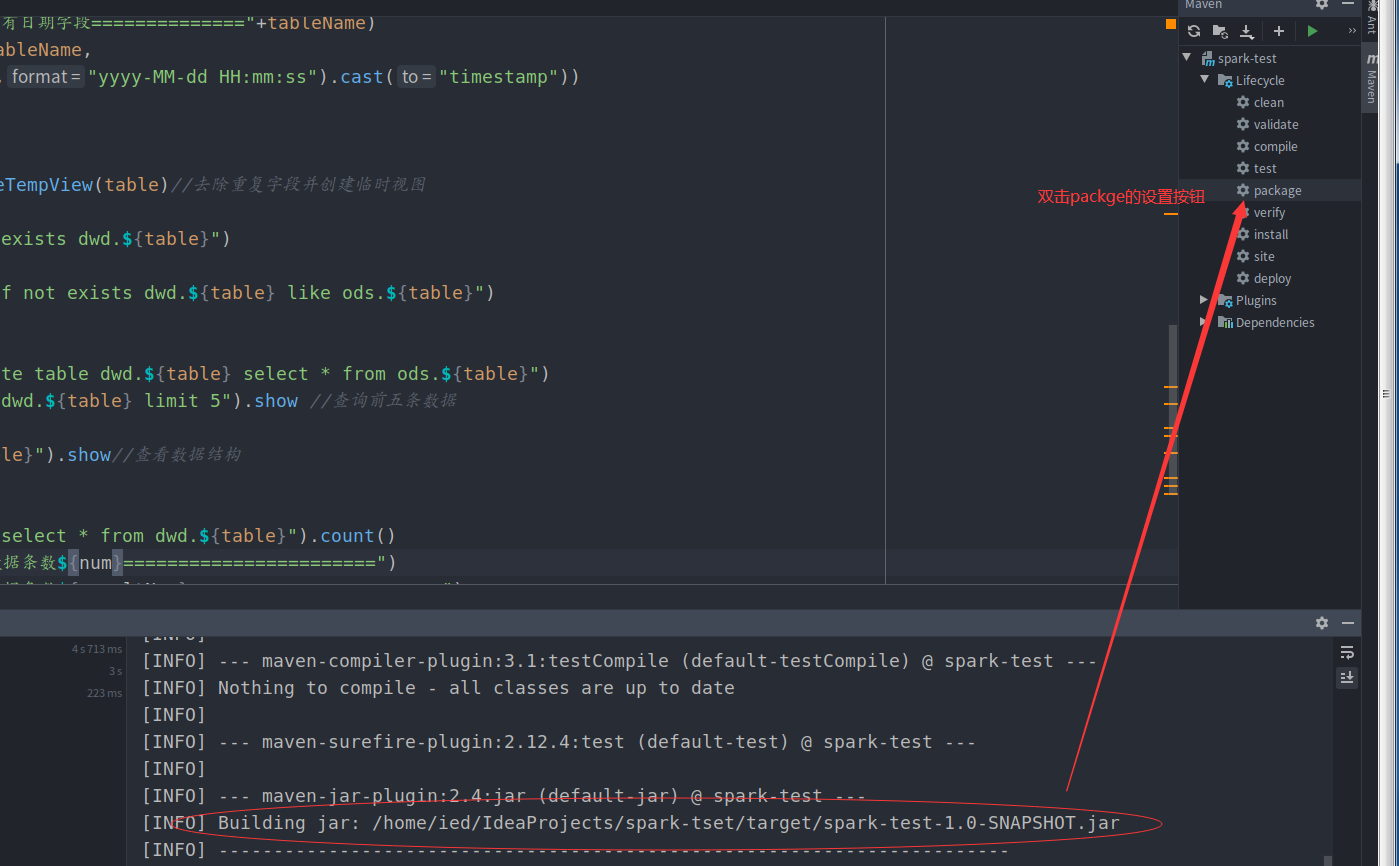1399x866 pixels.
Task: Expand the Plugins node
Action: 1204,300
